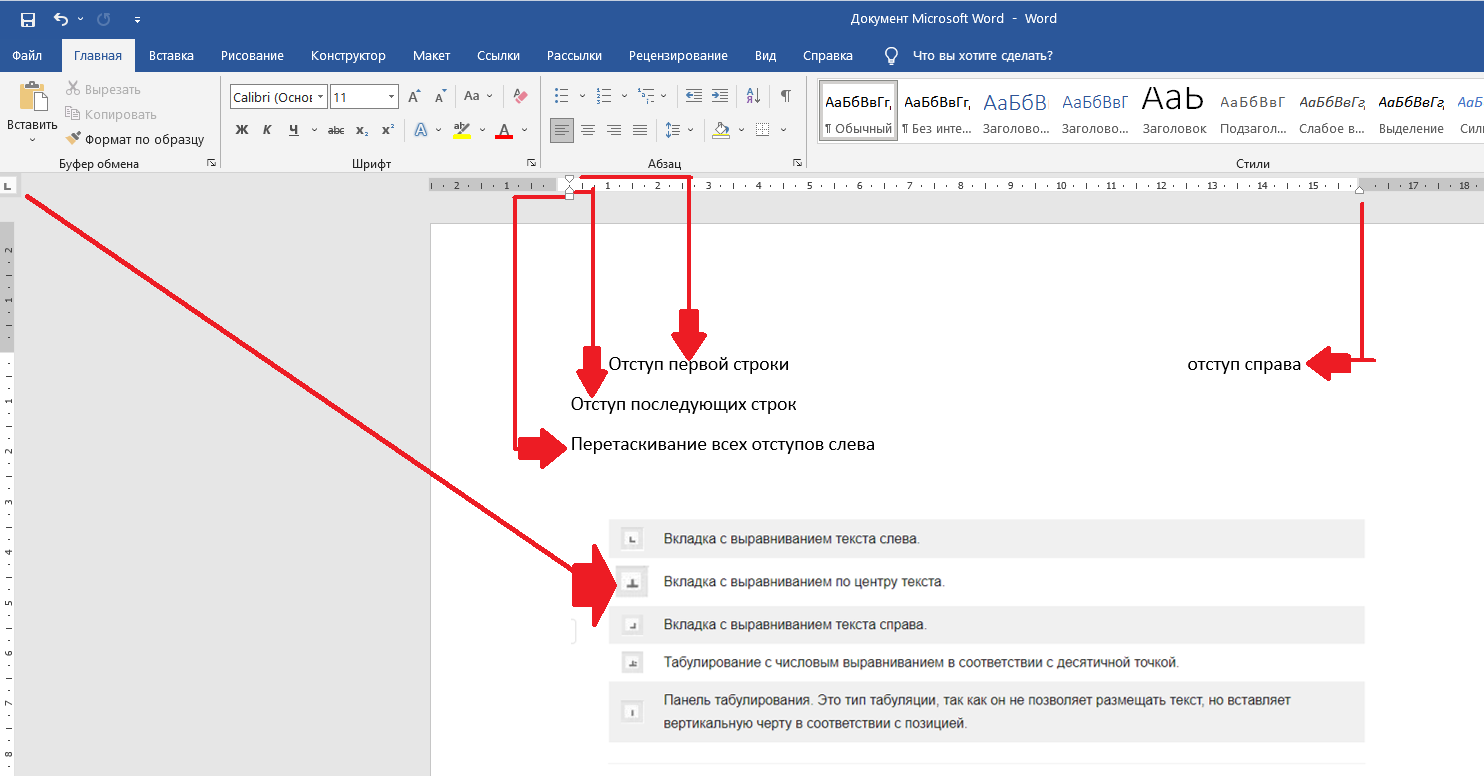Increase font size with the large A icon

pos(414,97)
